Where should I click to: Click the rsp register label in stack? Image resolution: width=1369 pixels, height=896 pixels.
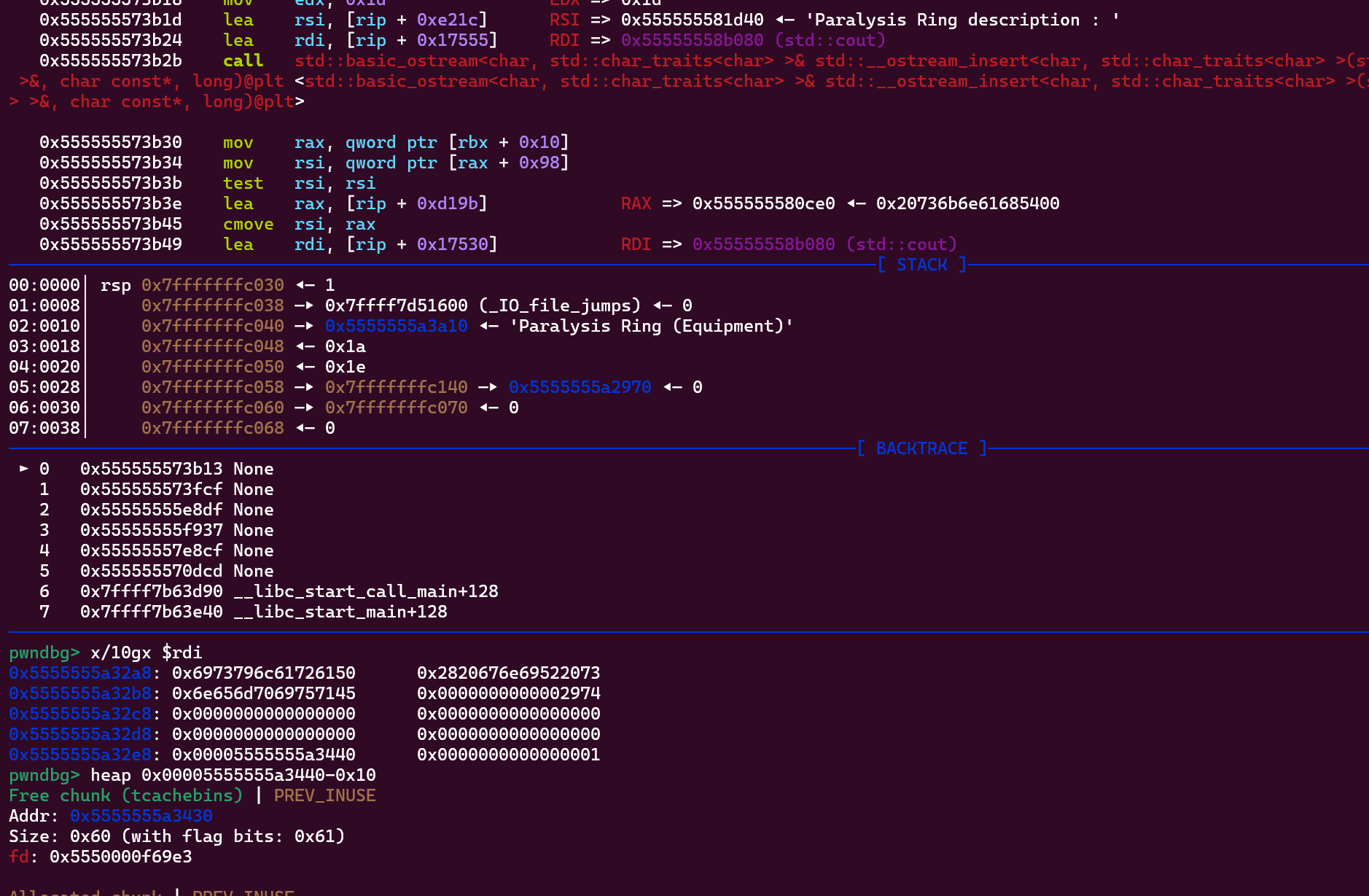pyautogui.click(x=115, y=285)
